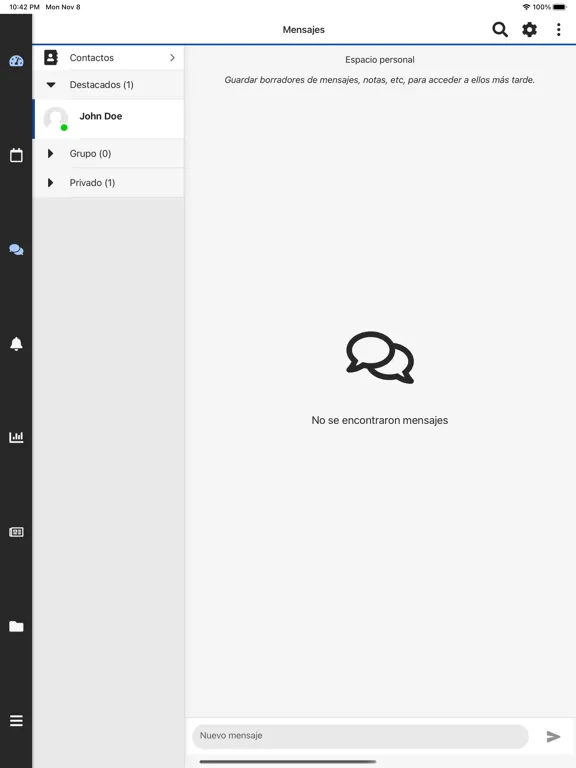Viewport: 576px width, 768px height.
Task: Open message settings gear icon
Action: pyautogui.click(x=529, y=29)
